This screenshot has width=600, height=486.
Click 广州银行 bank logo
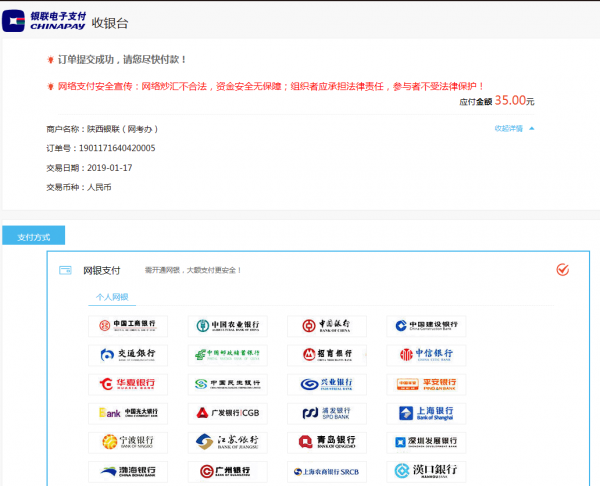click(227, 471)
